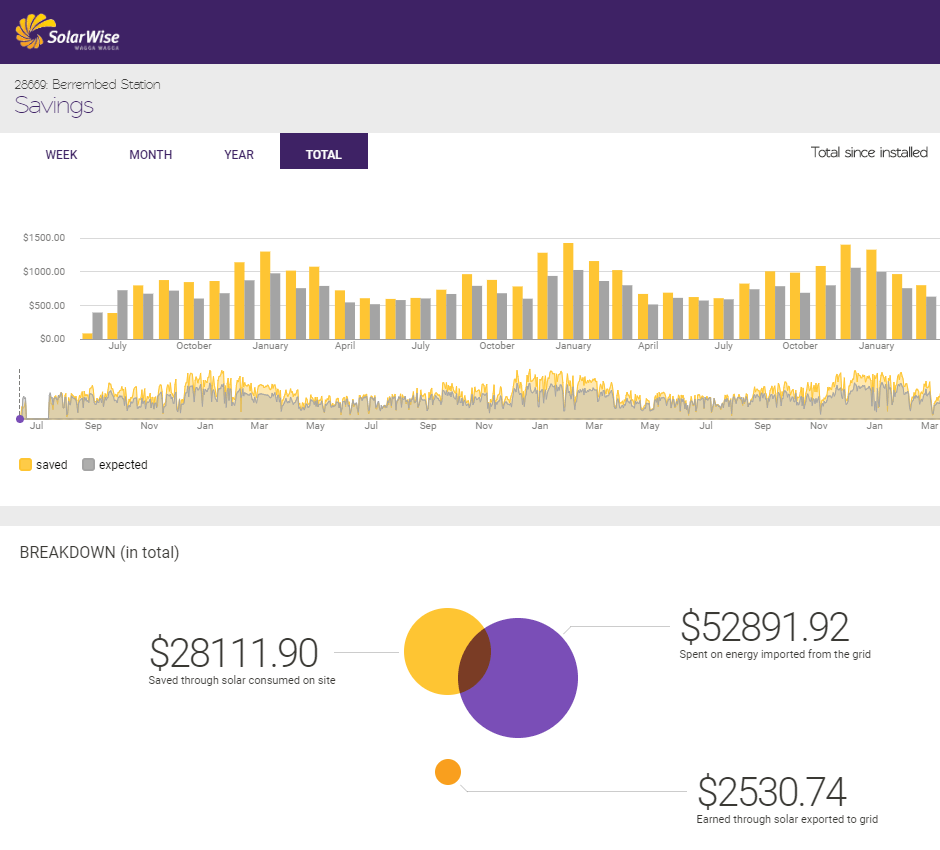Click the $2530.74 export earnings amount
Viewport: 940px width, 850px height.
click(x=772, y=792)
